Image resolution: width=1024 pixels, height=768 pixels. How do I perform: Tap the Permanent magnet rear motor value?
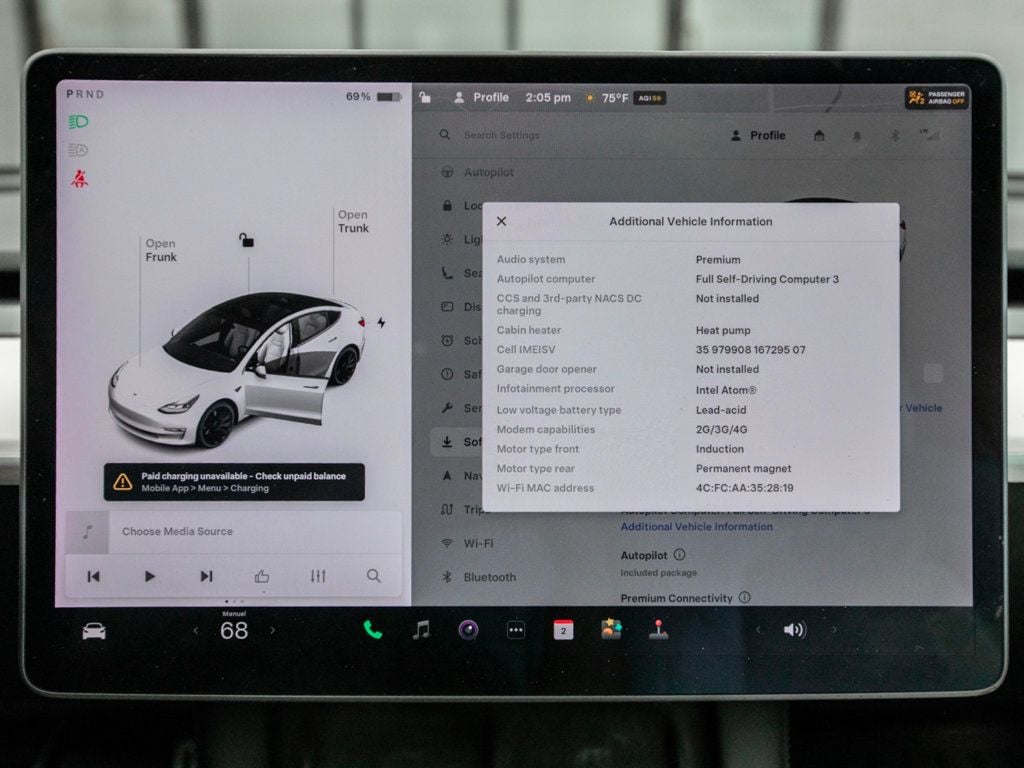743,468
